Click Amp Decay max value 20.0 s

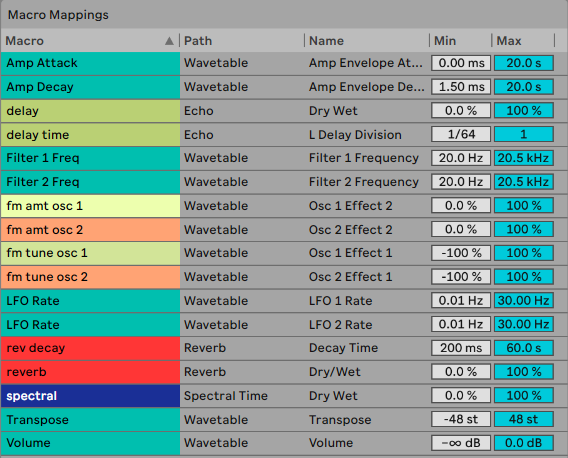[524, 87]
